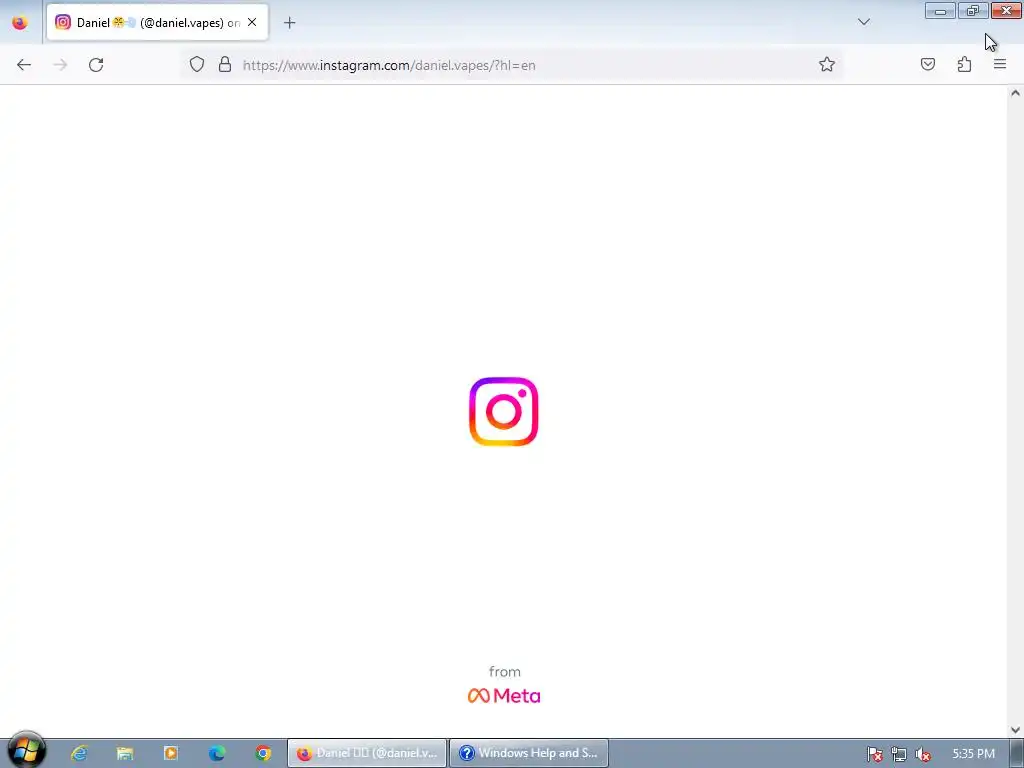Select the Daniel (@daniel.vapes) Instagram tab
The image size is (1024, 768).
(x=157, y=22)
